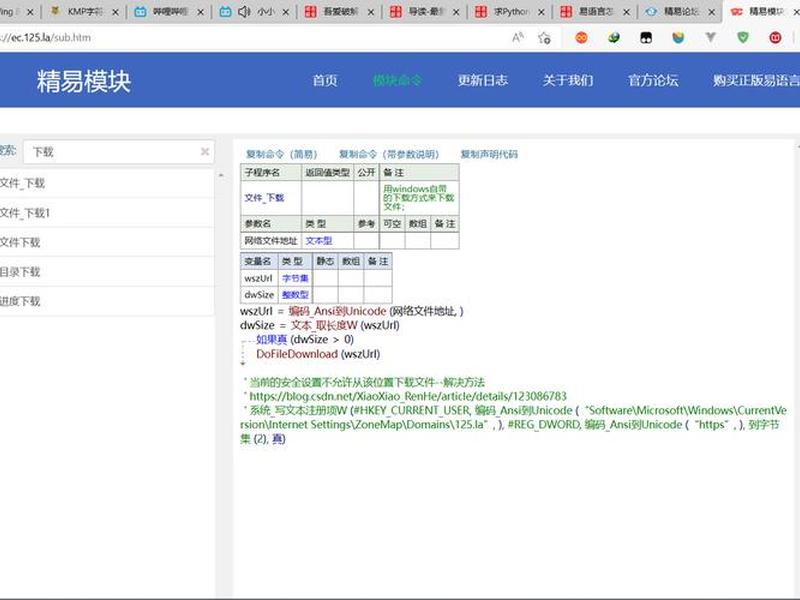This screenshot has height=600, width=800.
Task: Select 进度下载 in the results list
Action: (107, 301)
